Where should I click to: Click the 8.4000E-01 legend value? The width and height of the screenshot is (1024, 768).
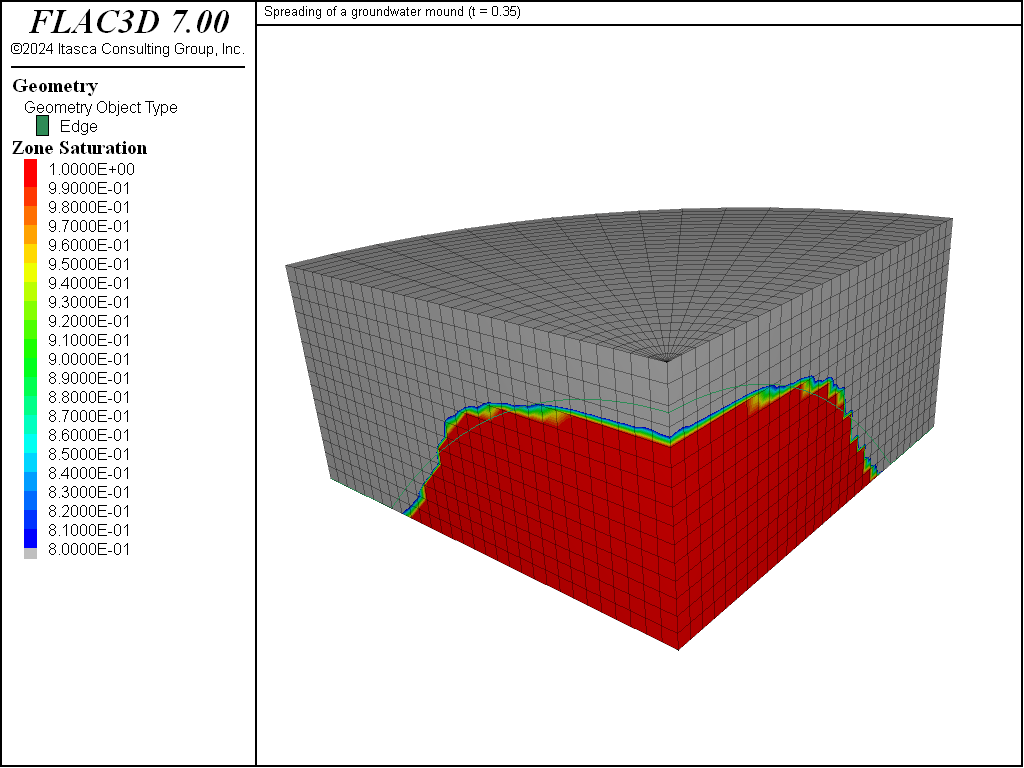[x=89, y=472]
